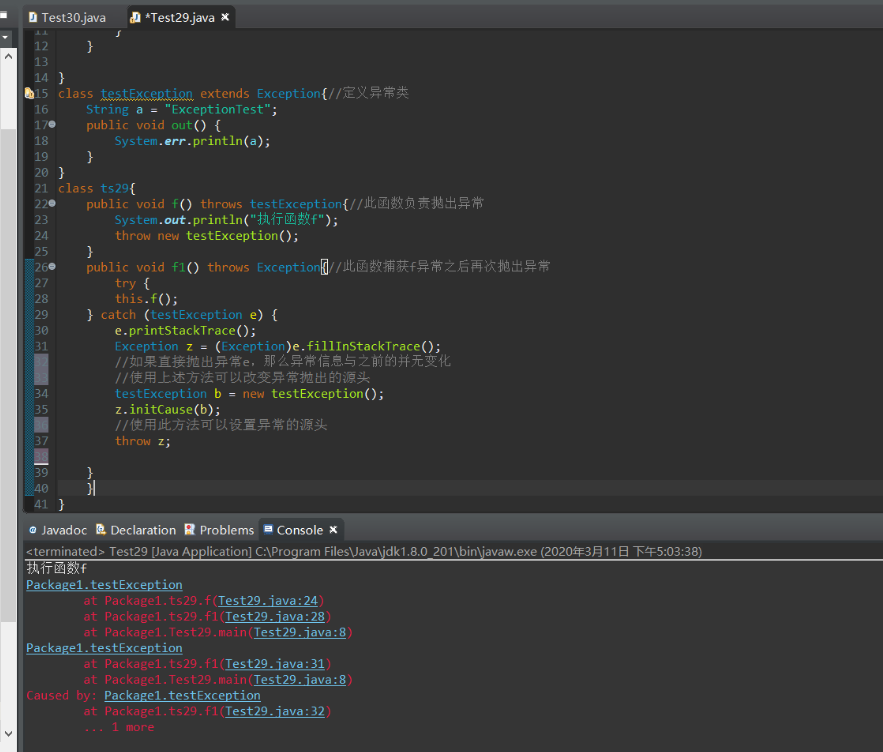The image size is (883, 752).
Task: Close the Console view tab
Action: click(333, 530)
